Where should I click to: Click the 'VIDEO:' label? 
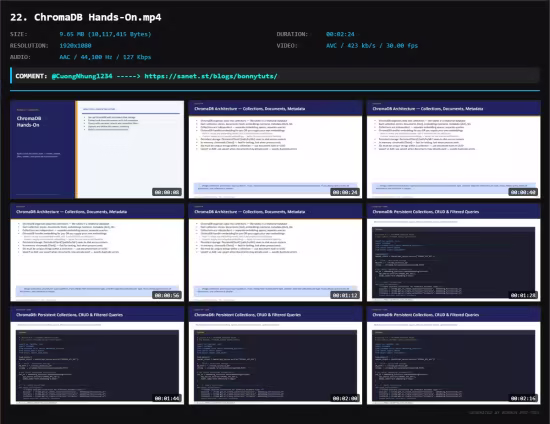(x=287, y=46)
